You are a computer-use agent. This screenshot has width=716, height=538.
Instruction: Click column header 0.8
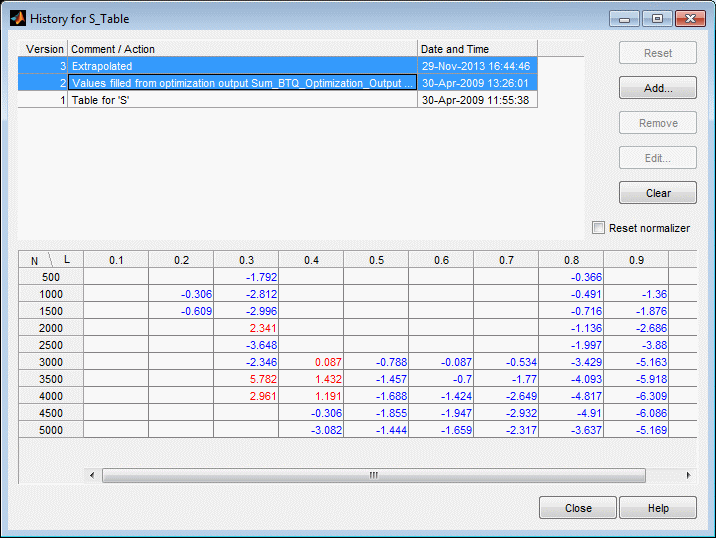(571, 260)
